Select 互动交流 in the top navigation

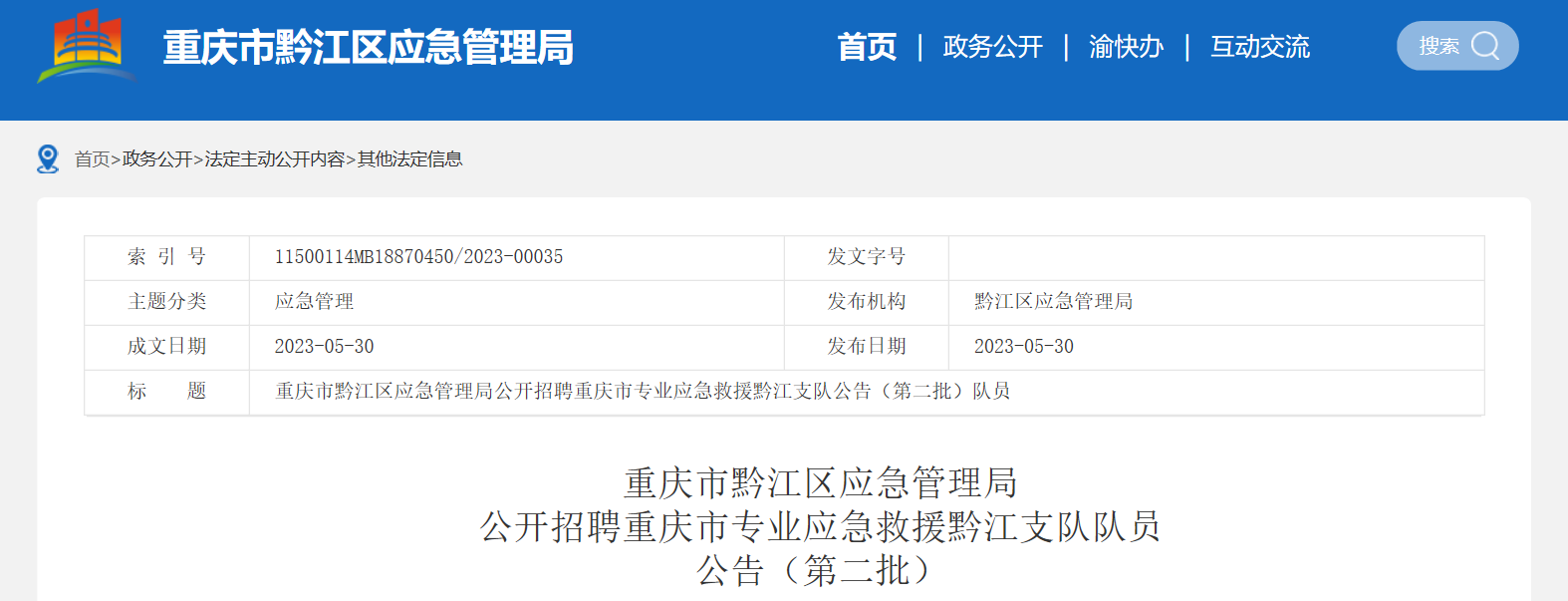[x=1259, y=47]
